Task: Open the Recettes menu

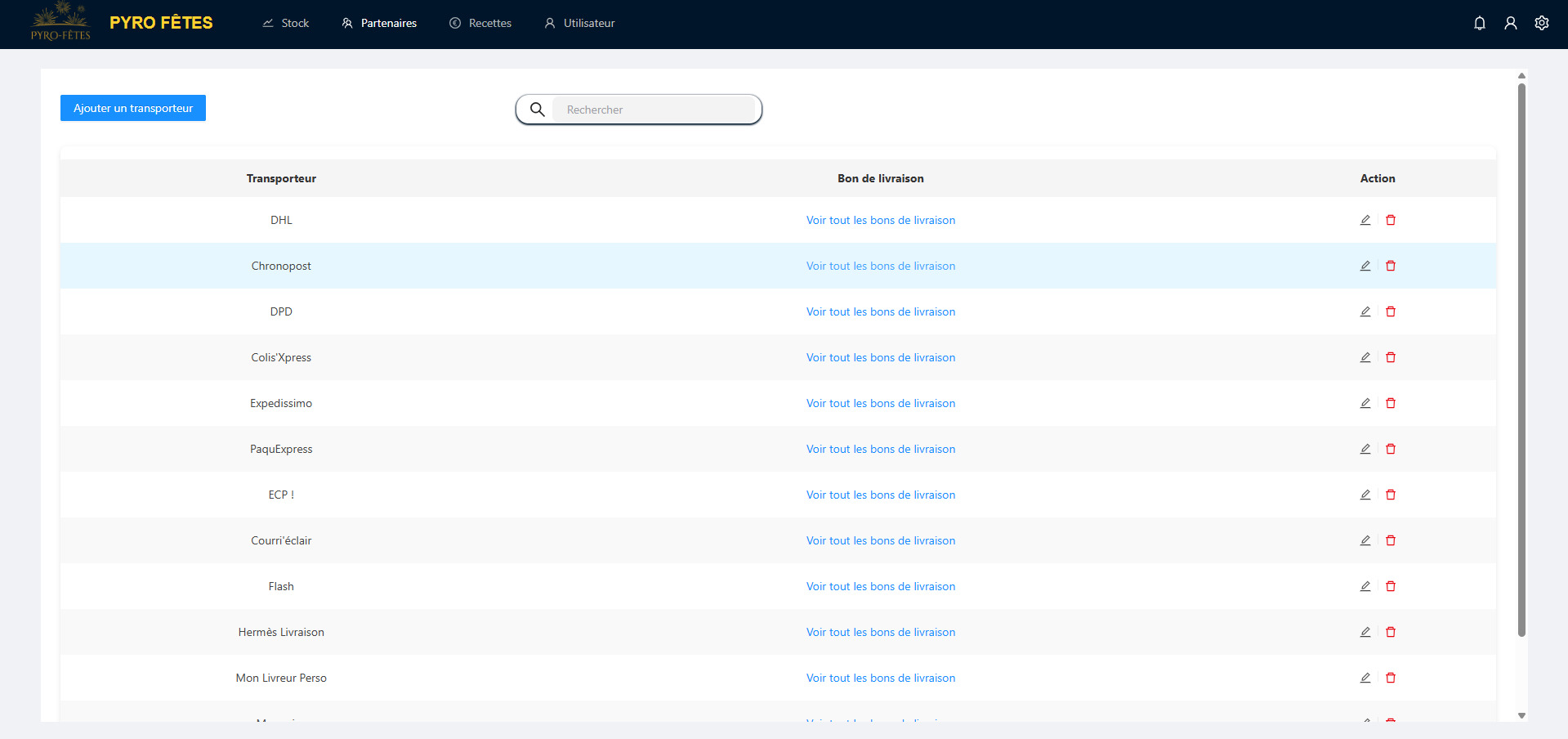Action: pyautogui.click(x=480, y=23)
